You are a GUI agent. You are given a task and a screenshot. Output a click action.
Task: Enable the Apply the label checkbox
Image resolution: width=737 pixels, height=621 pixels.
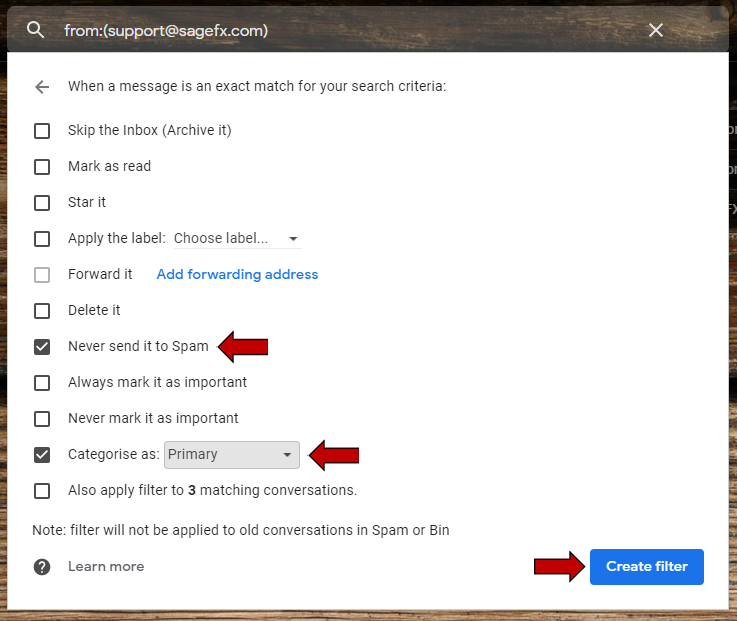(42, 239)
